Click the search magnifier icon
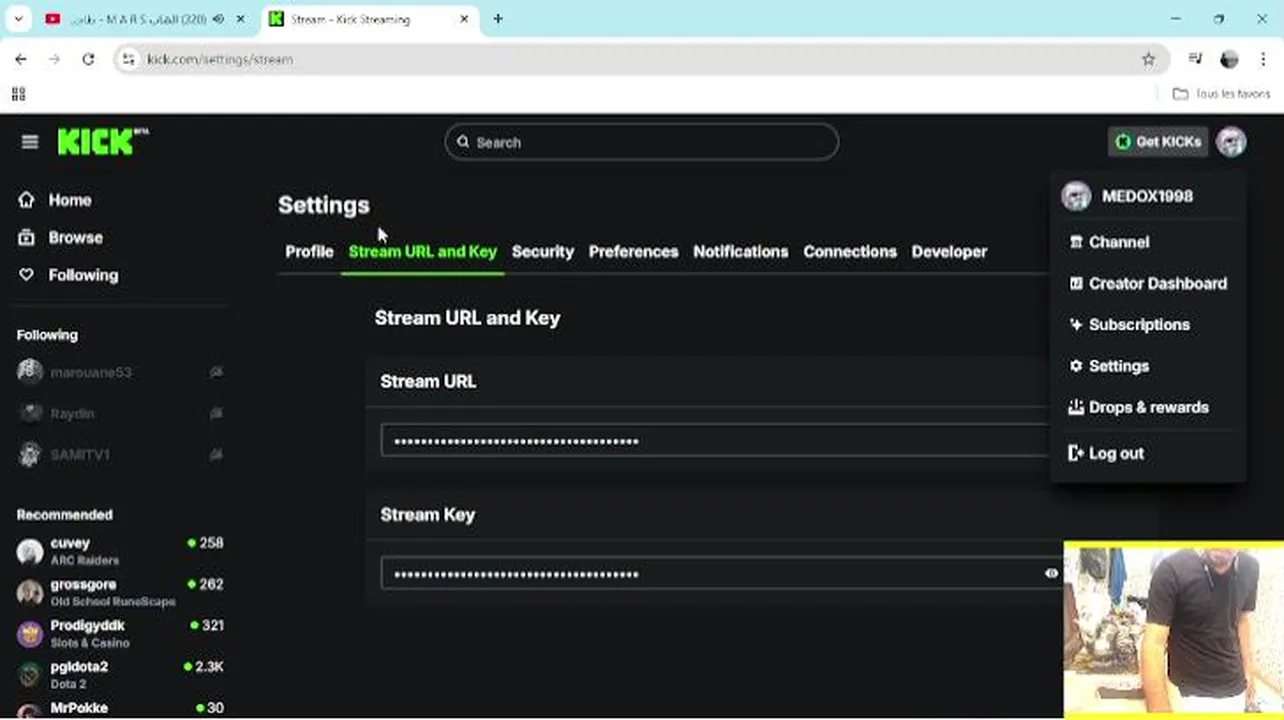The width and height of the screenshot is (1284, 720). pyautogui.click(x=463, y=142)
